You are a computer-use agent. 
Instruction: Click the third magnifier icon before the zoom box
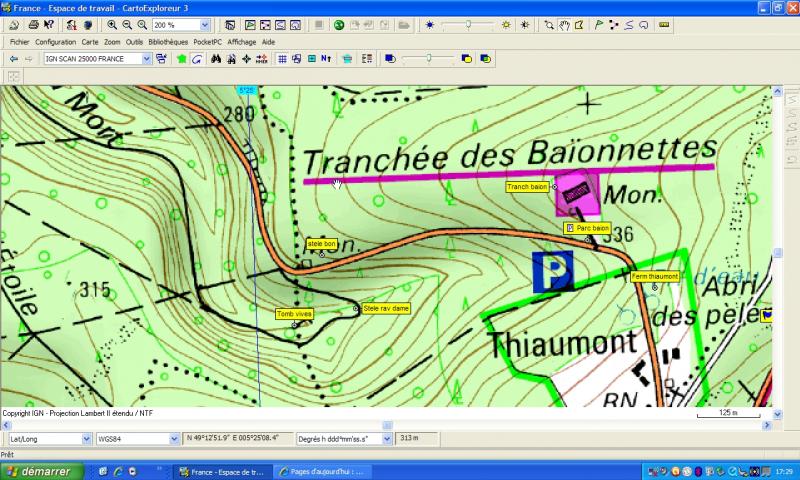point(142,24)
